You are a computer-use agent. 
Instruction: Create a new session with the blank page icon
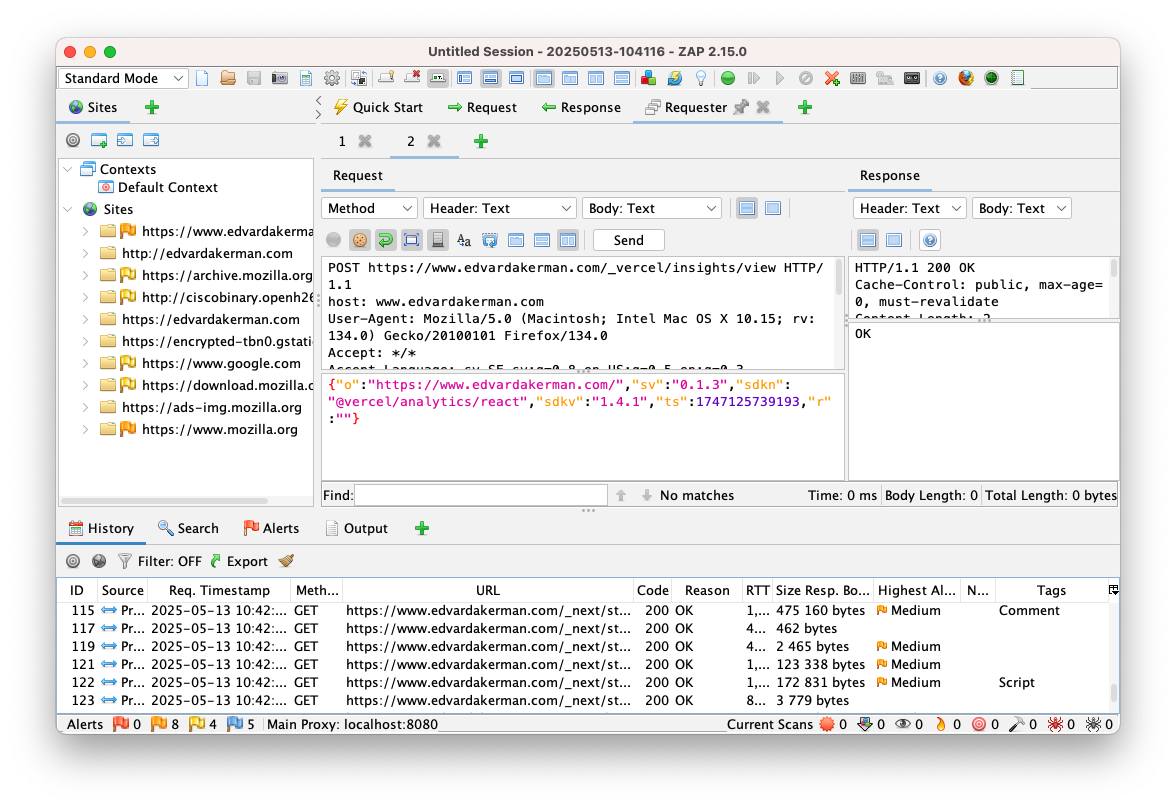pyautogui.click(x=202, y=78)
